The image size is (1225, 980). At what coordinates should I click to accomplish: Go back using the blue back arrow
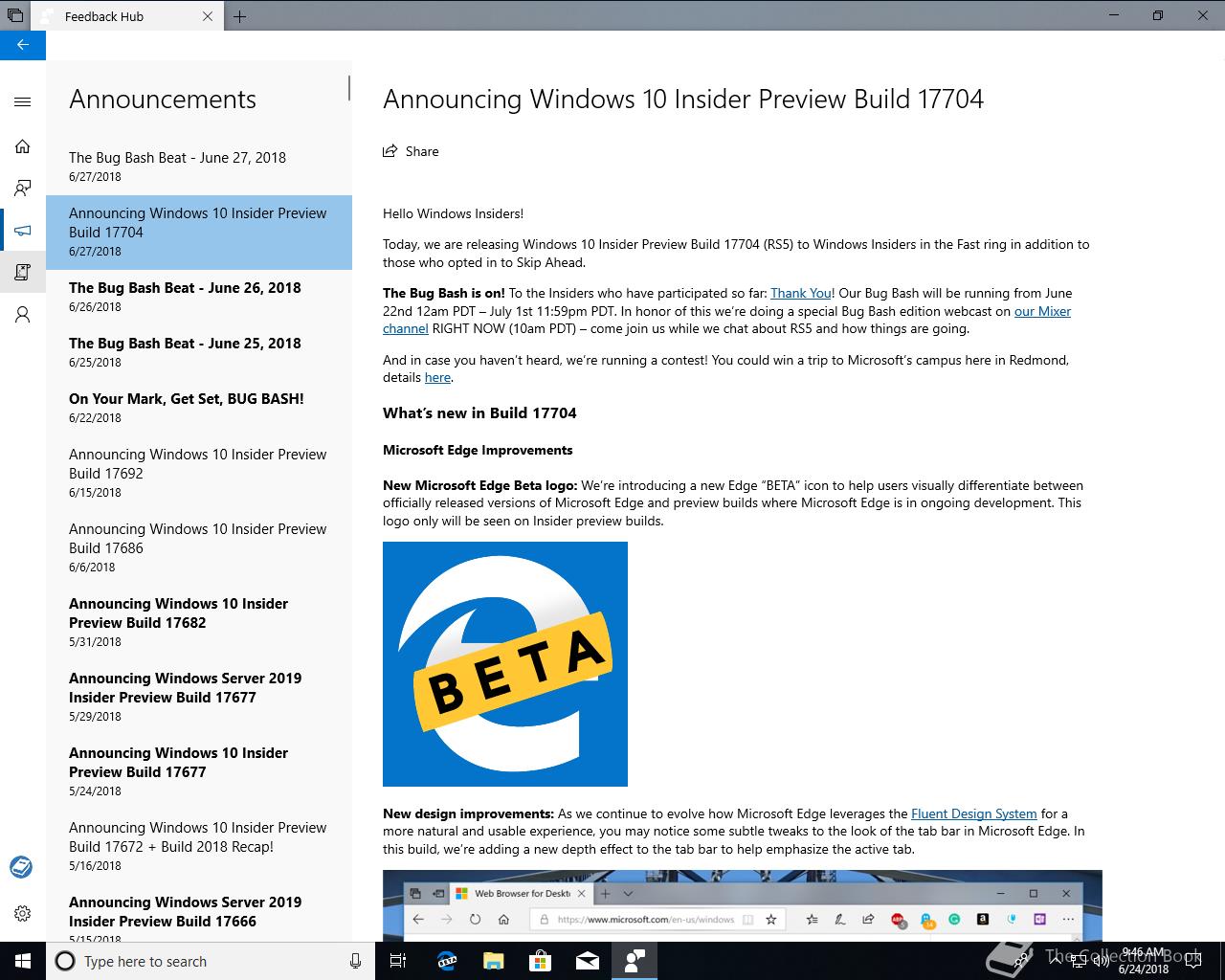click(x=23, y=45)
